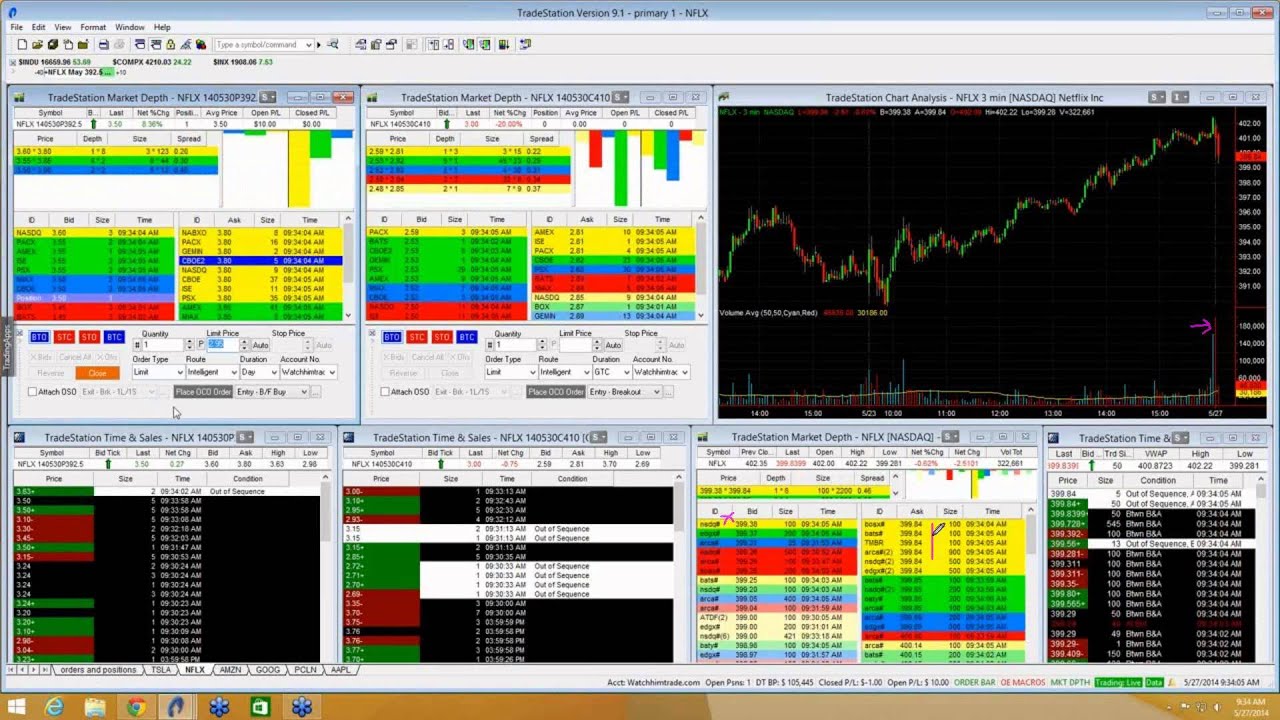This screenshot has height=720, width=1280.
Task: Click the Windows Start button
Action: 16,707
